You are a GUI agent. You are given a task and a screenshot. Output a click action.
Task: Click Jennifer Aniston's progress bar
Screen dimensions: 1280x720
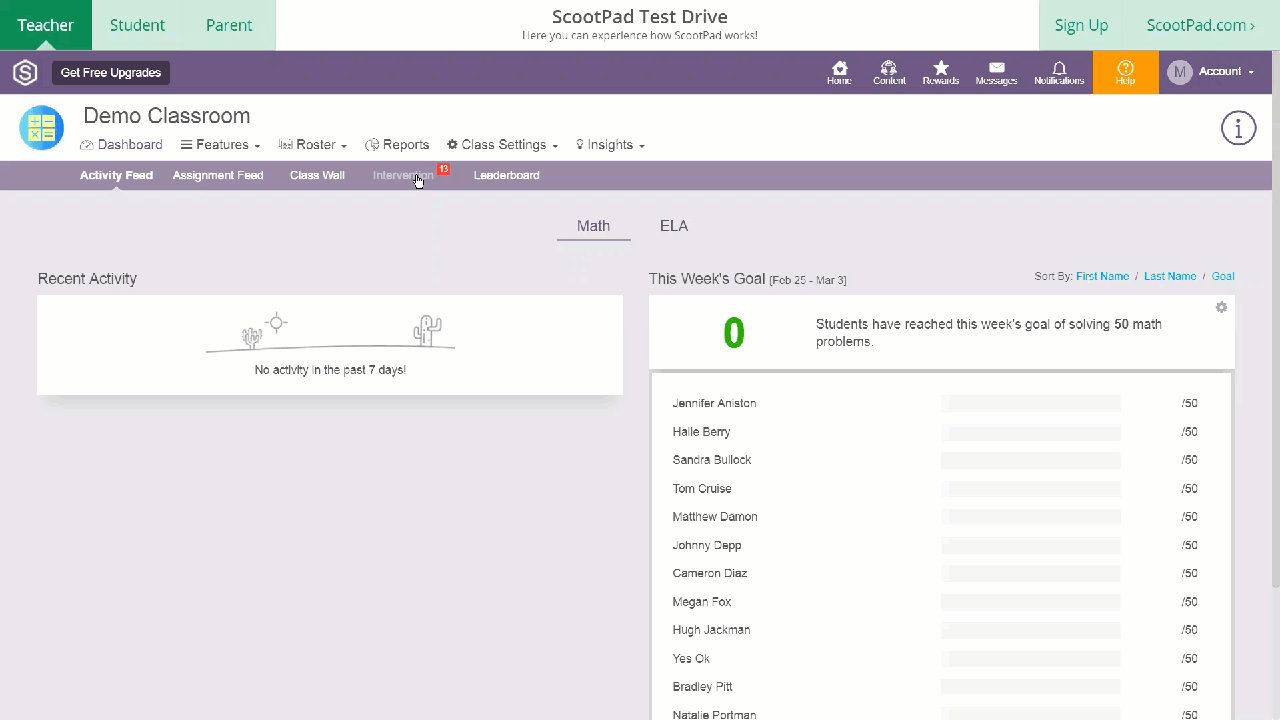pos(1030,404)
